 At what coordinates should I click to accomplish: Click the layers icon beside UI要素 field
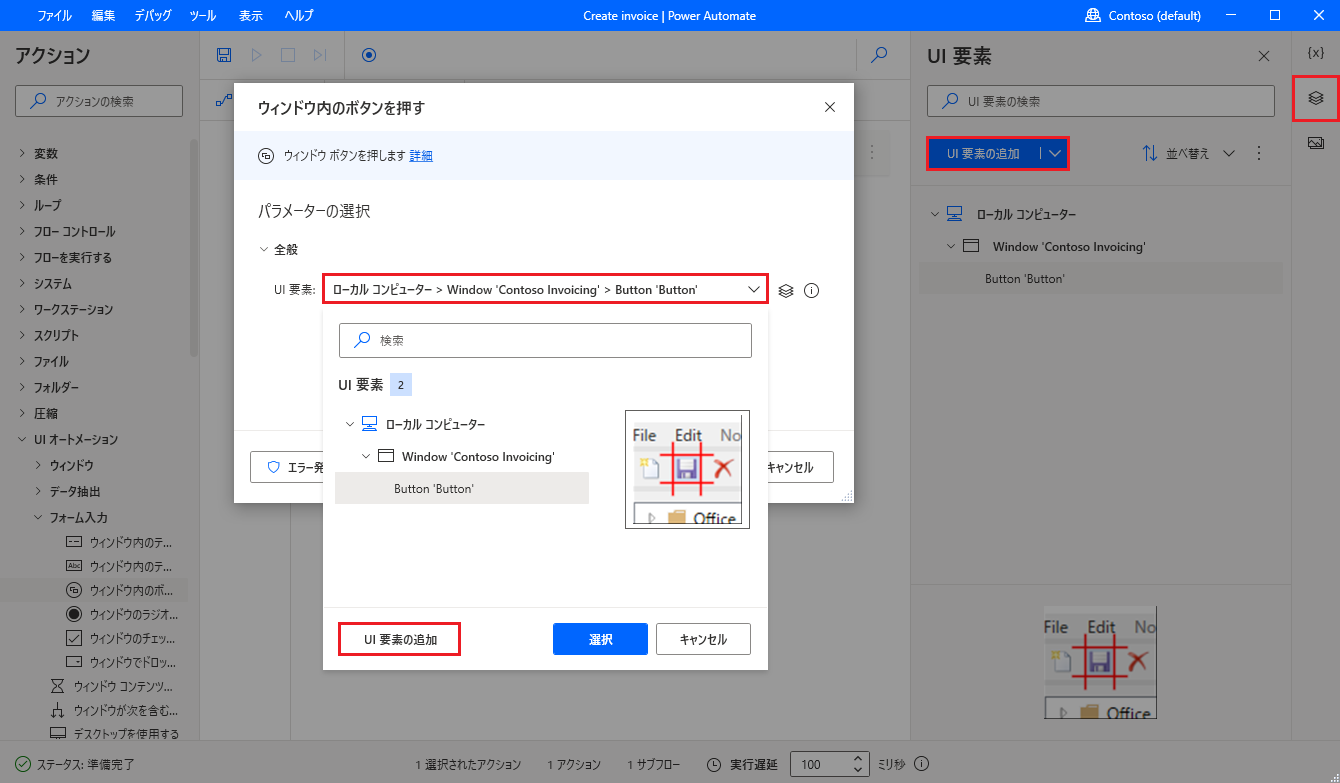pyautogui.click(x=786, y=290)
